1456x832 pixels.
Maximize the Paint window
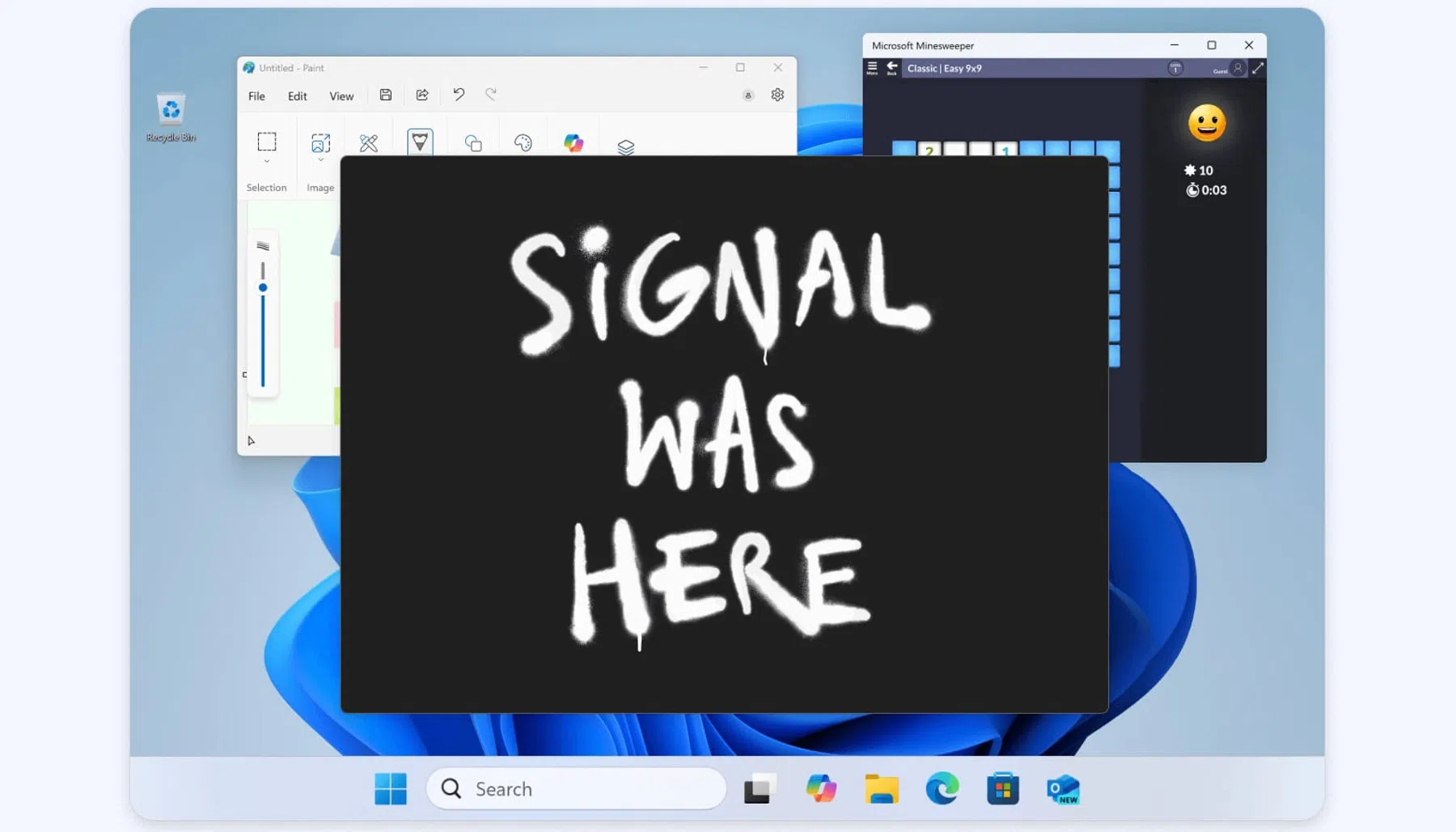coord(740,67)
